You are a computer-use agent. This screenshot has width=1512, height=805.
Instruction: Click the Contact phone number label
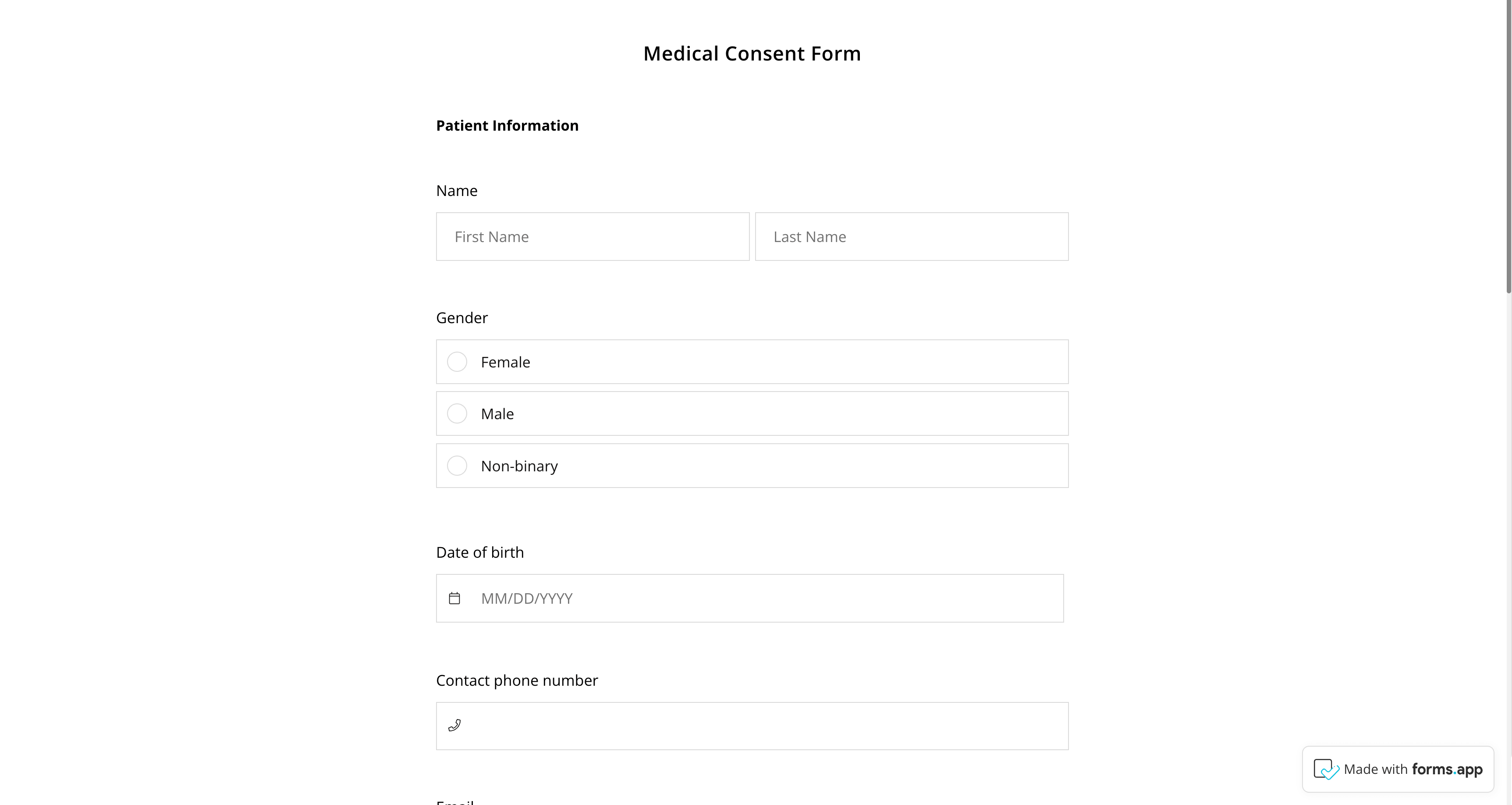click(517, 680)
